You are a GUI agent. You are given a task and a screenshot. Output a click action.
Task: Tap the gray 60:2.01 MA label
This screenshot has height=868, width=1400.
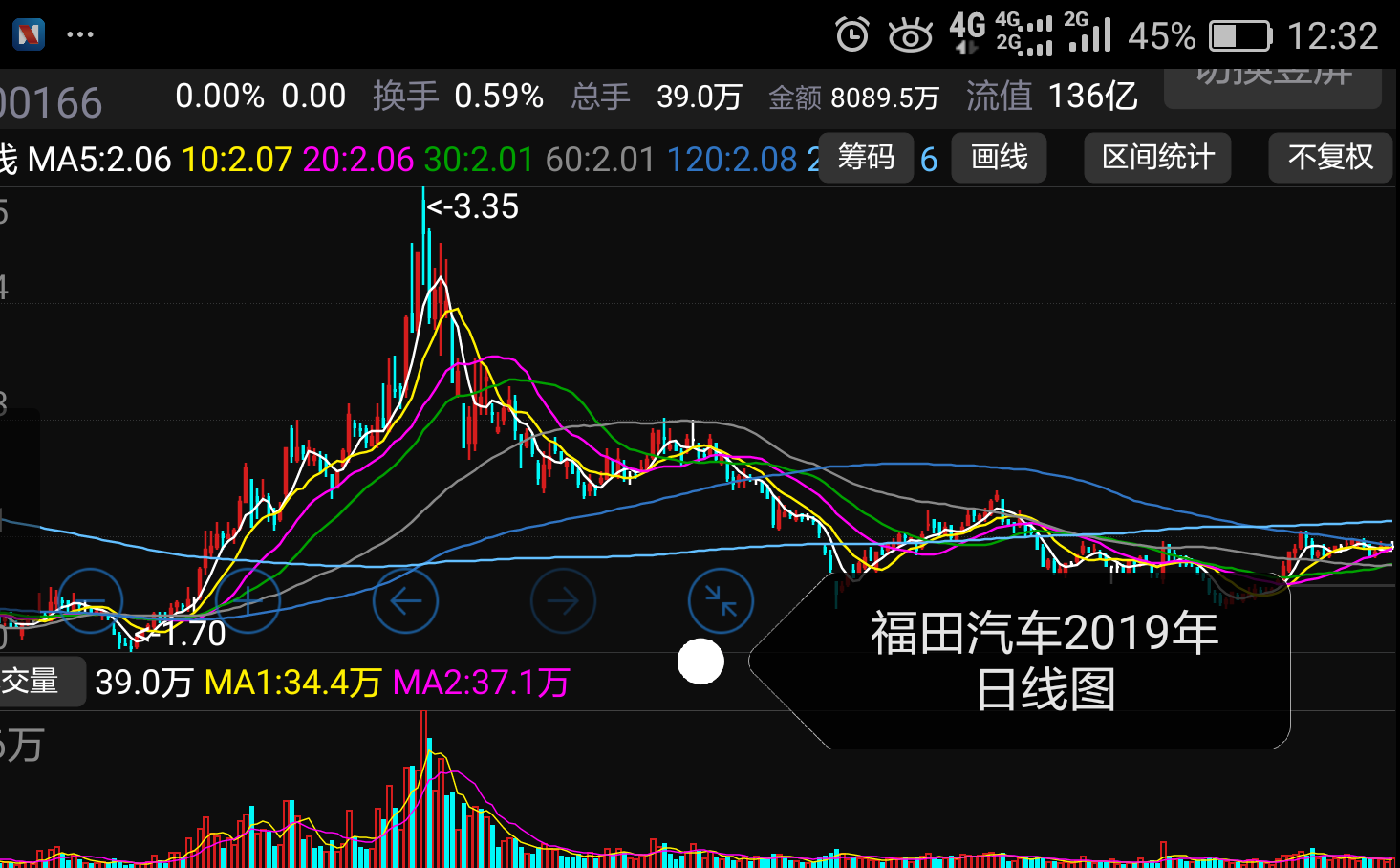point(600,159)
